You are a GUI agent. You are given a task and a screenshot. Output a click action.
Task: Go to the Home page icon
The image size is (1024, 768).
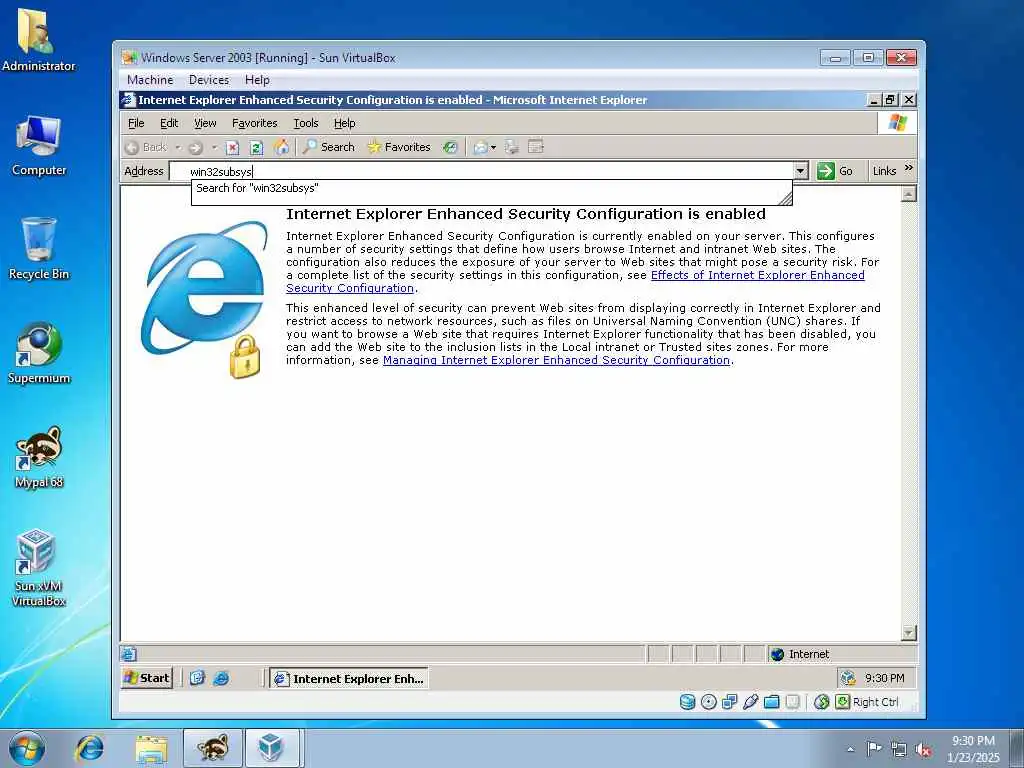tap(281, 147)
